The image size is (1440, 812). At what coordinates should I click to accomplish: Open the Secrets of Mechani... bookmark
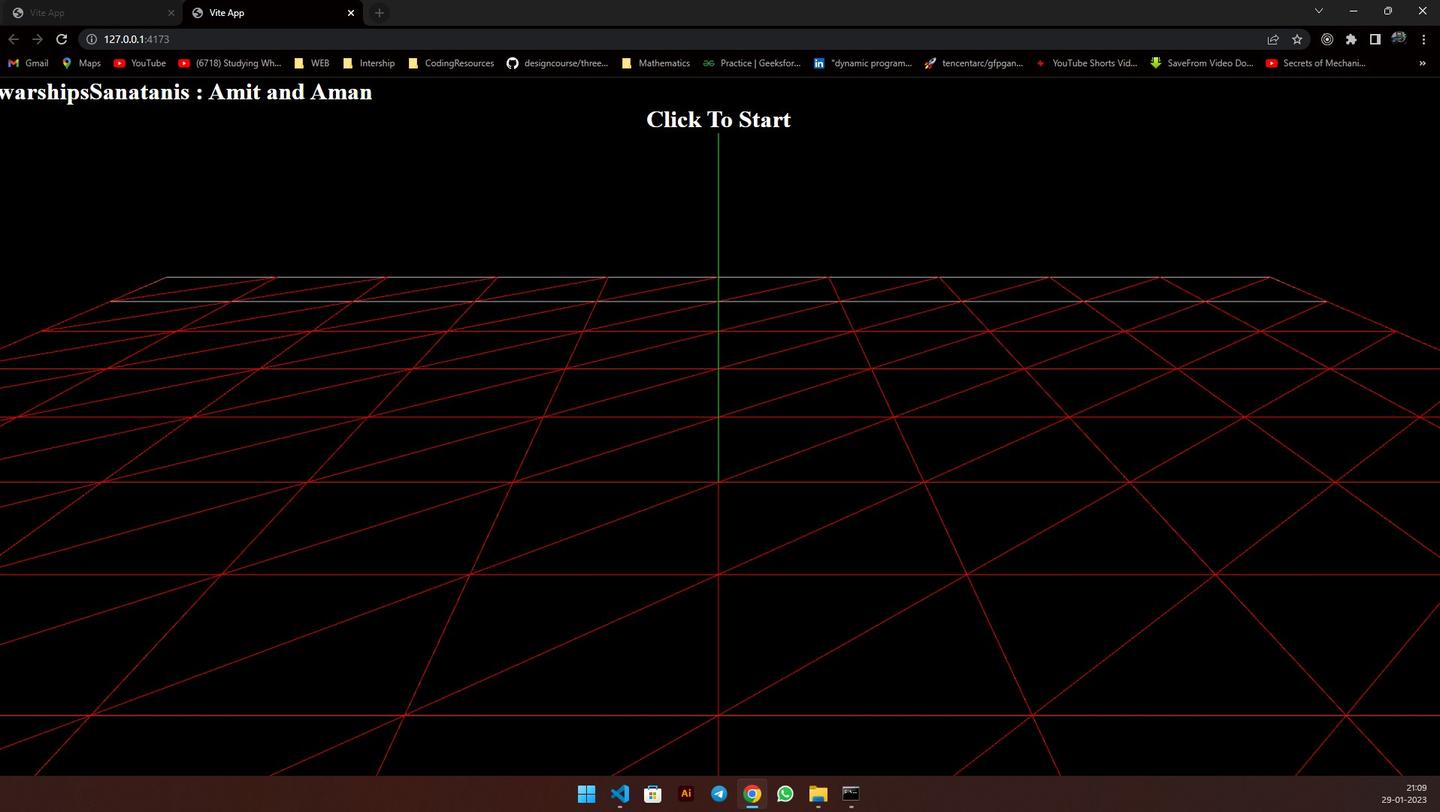tap(1315, 63)
